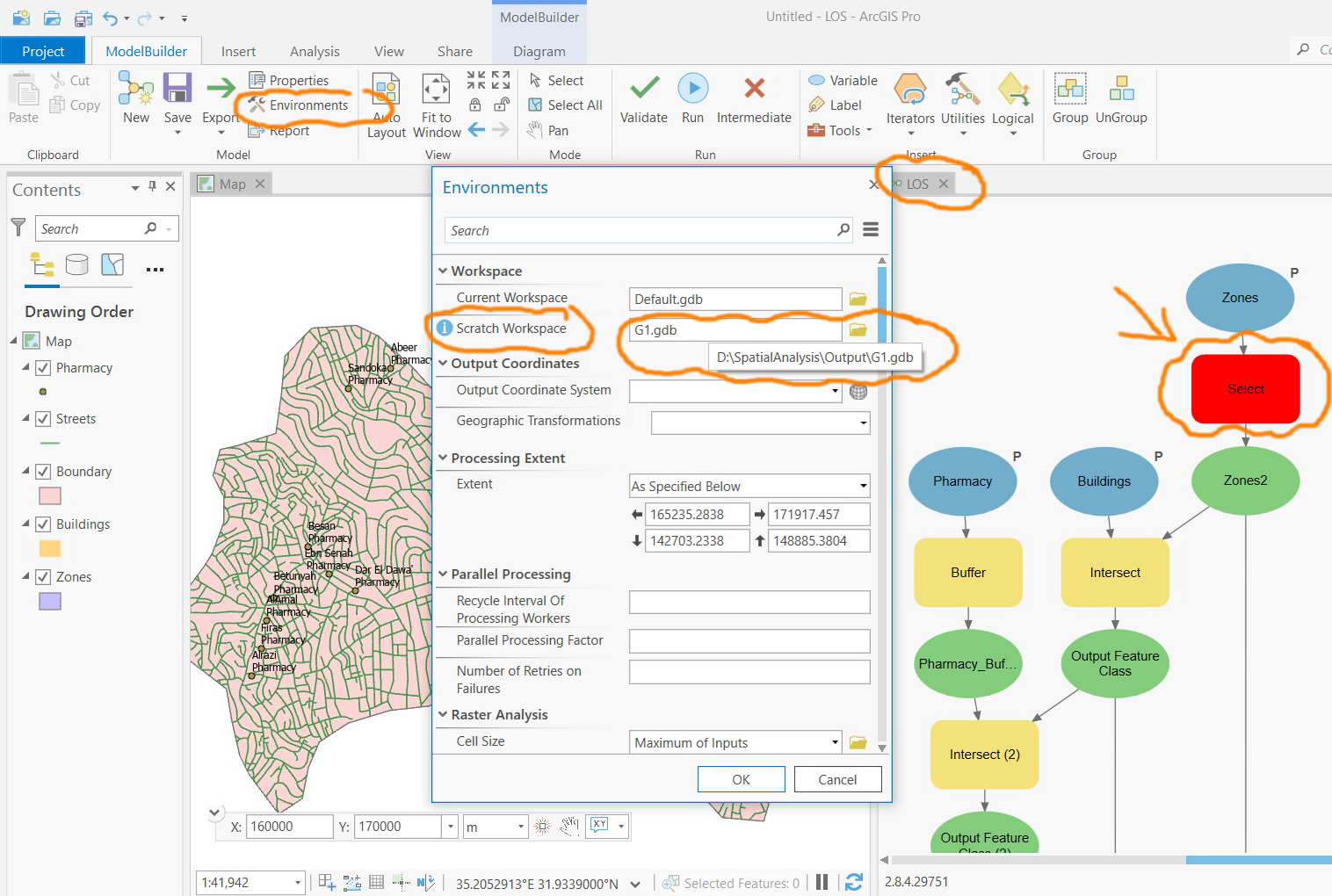
Task: Click the Auto Layout icon
Action: (x=386, y=89)
